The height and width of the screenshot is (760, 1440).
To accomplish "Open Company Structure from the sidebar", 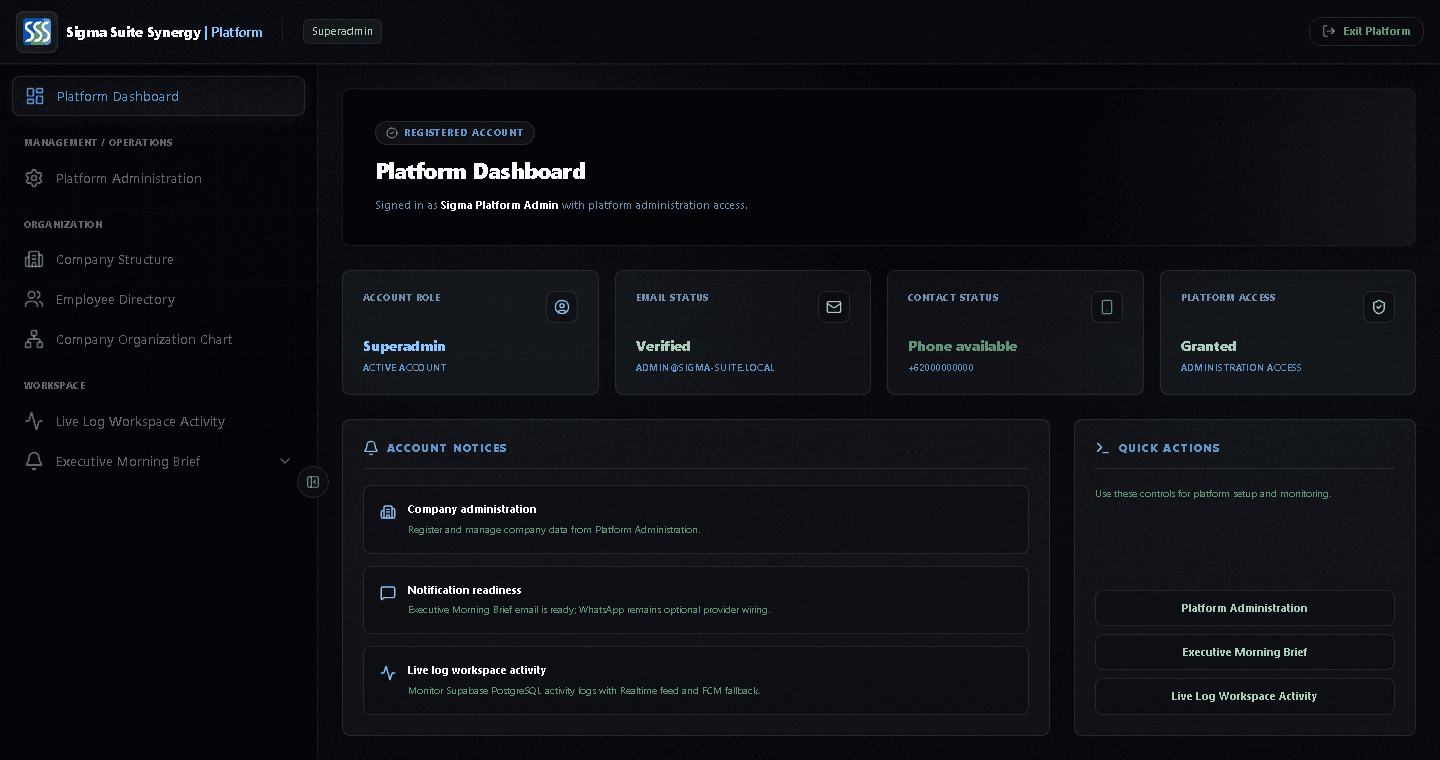I will tap(158, 259).
